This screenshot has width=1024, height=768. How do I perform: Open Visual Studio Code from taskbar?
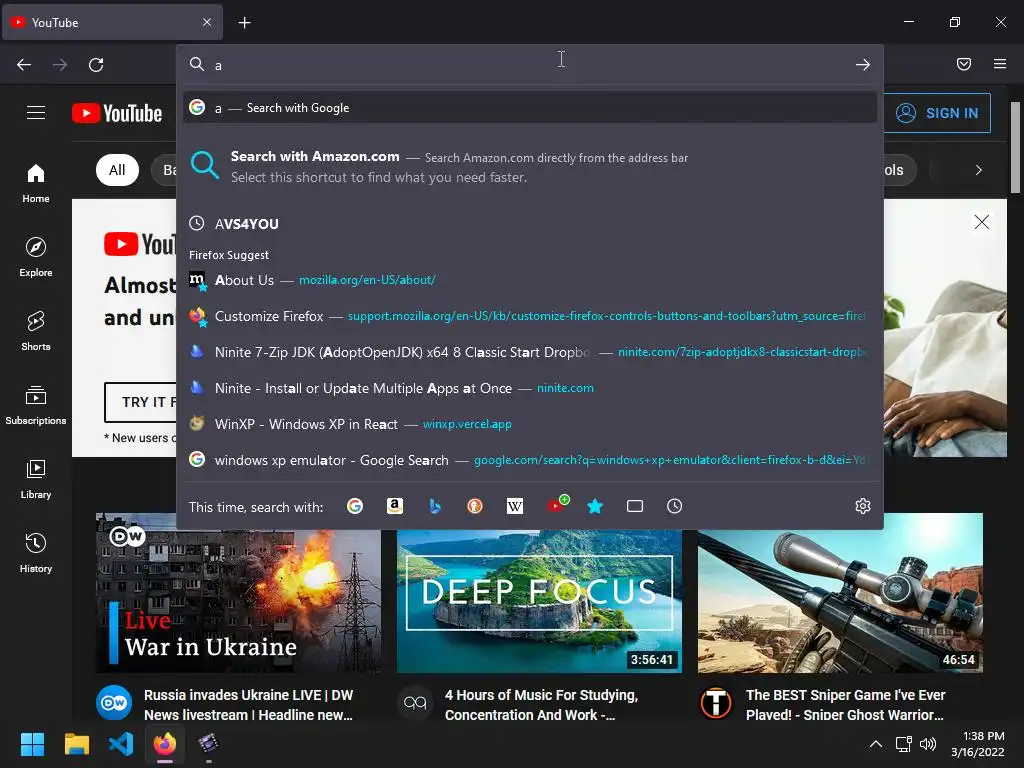(x=121, y=744)
